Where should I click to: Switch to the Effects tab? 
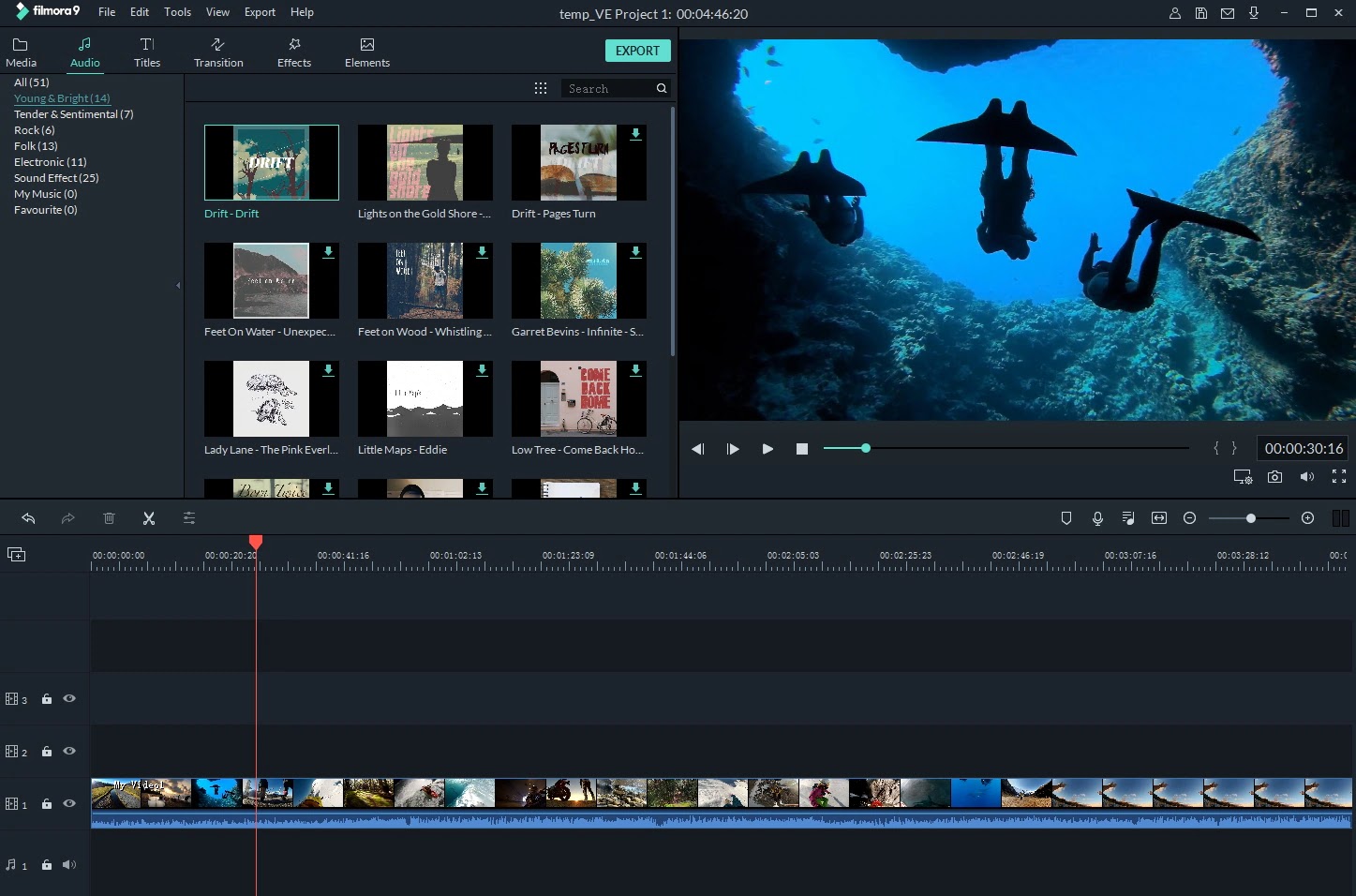293,51
